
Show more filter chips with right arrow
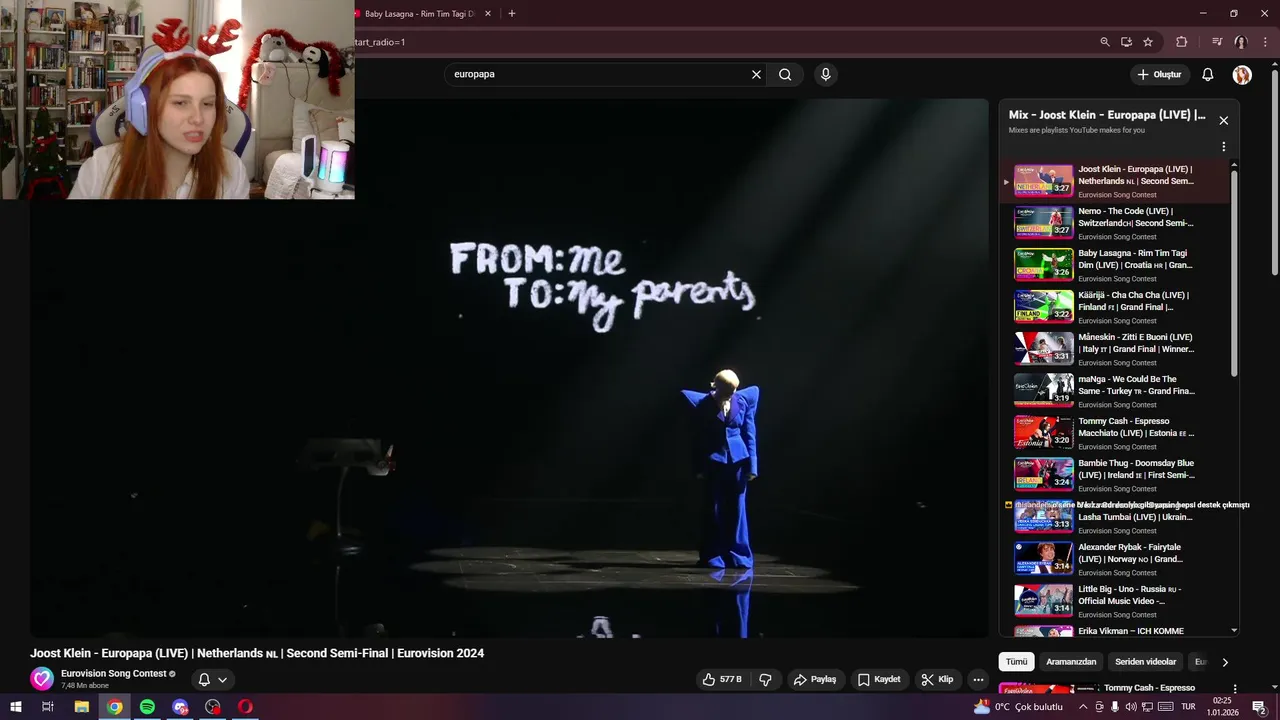pos(1225,662)
